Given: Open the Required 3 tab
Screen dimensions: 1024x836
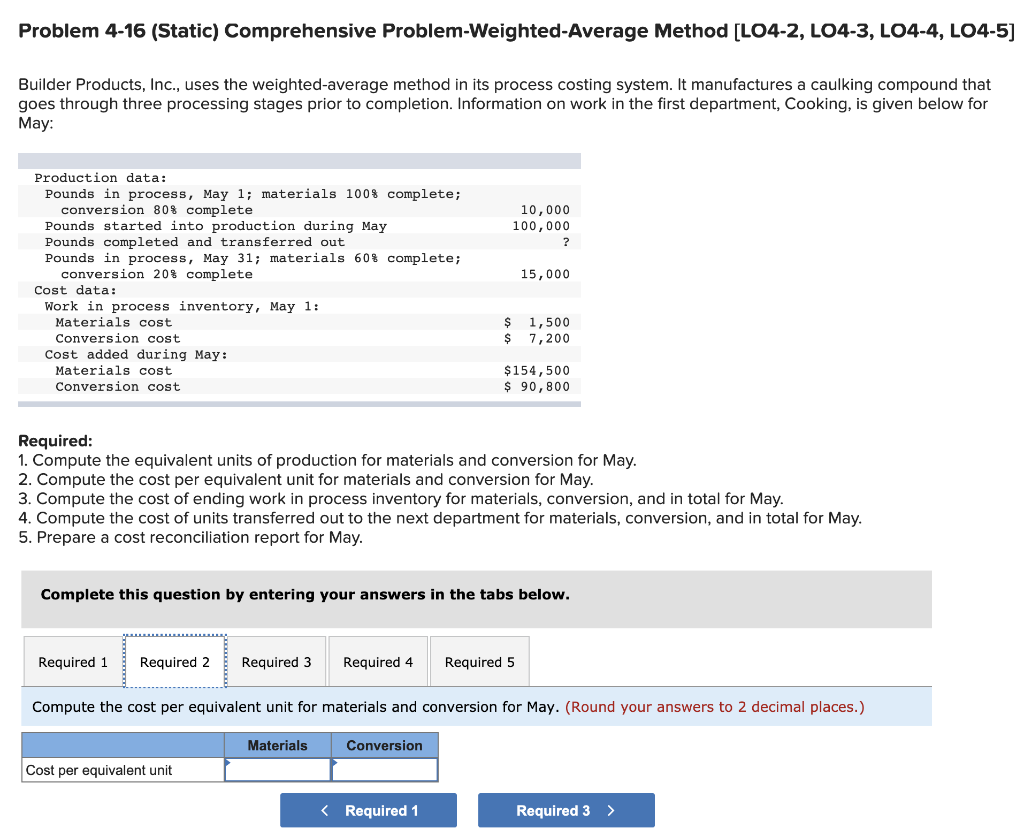Looking at the screenshot, I should (276, 661).
